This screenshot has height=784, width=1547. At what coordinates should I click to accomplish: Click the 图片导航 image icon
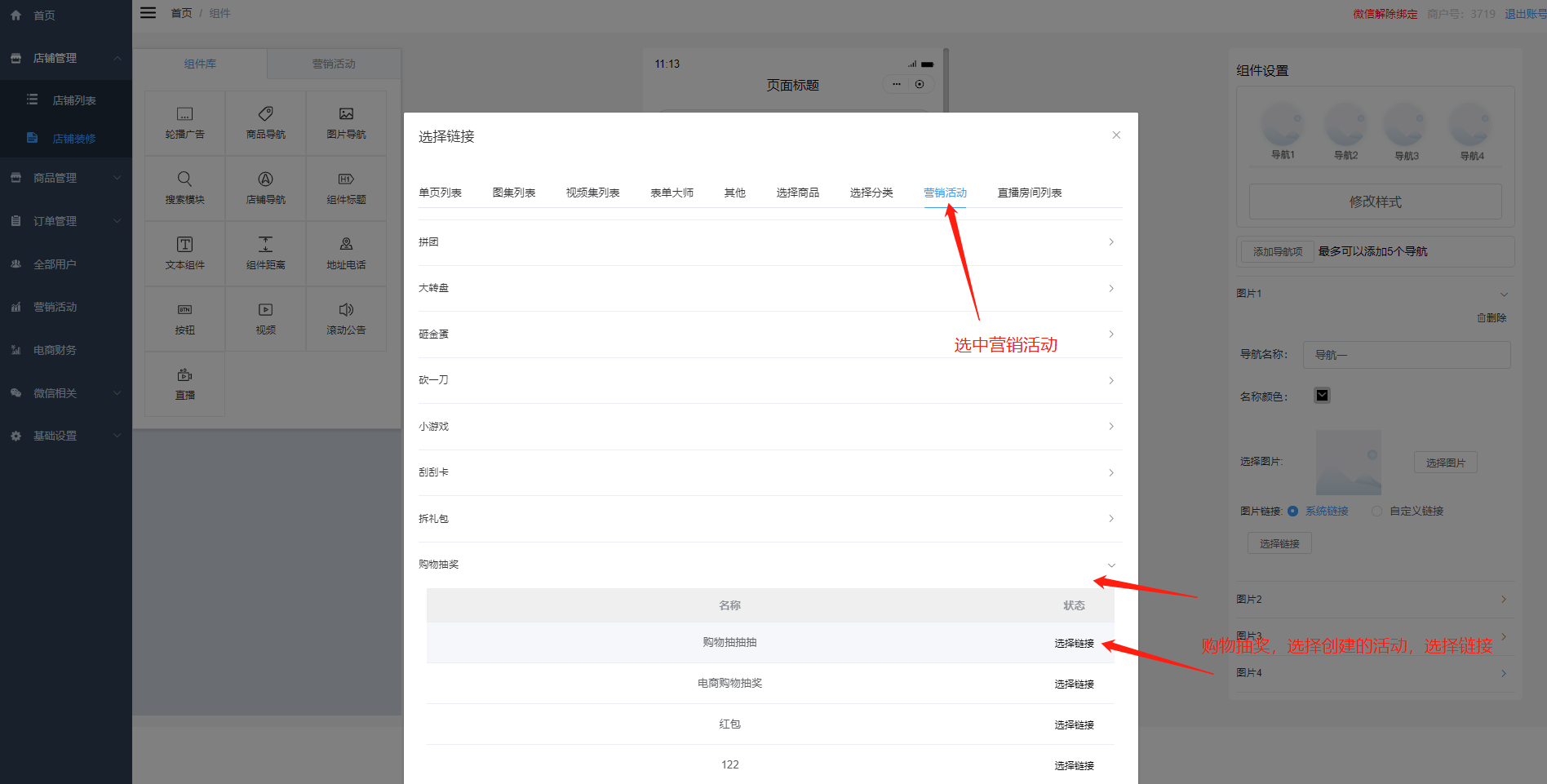tap(346, 114)
